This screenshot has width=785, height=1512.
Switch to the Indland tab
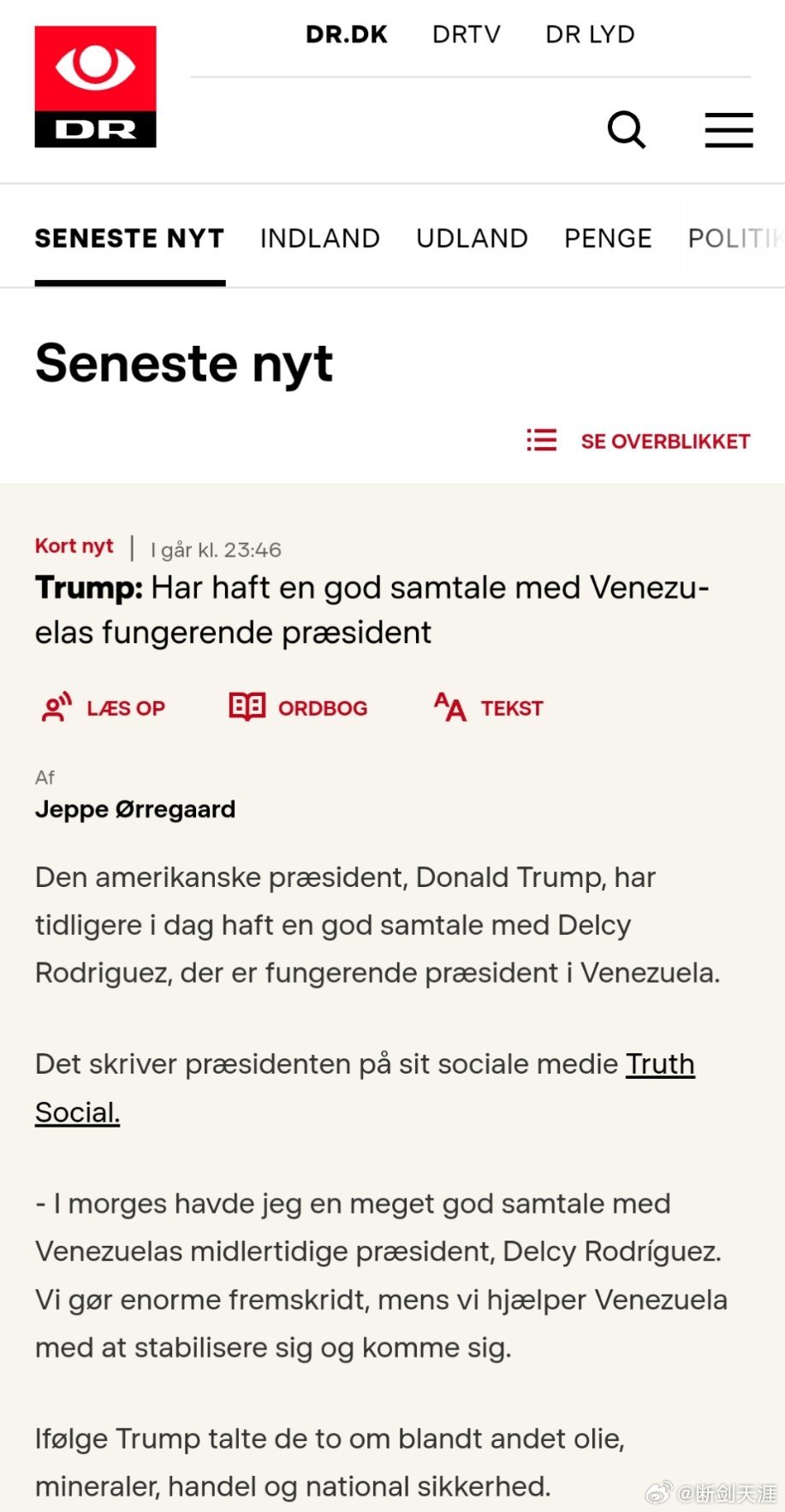click(x=320, y=238)
